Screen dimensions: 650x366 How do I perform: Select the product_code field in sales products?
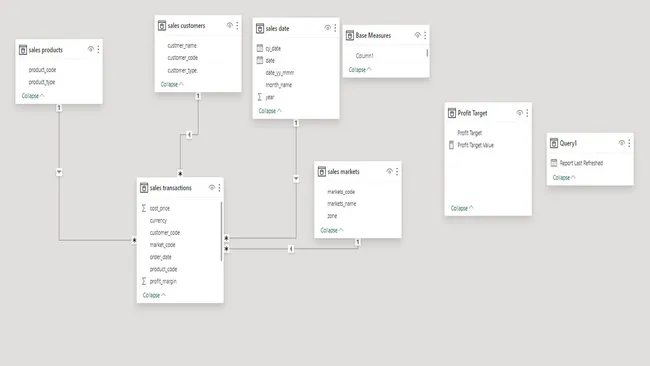pos(42,70)
